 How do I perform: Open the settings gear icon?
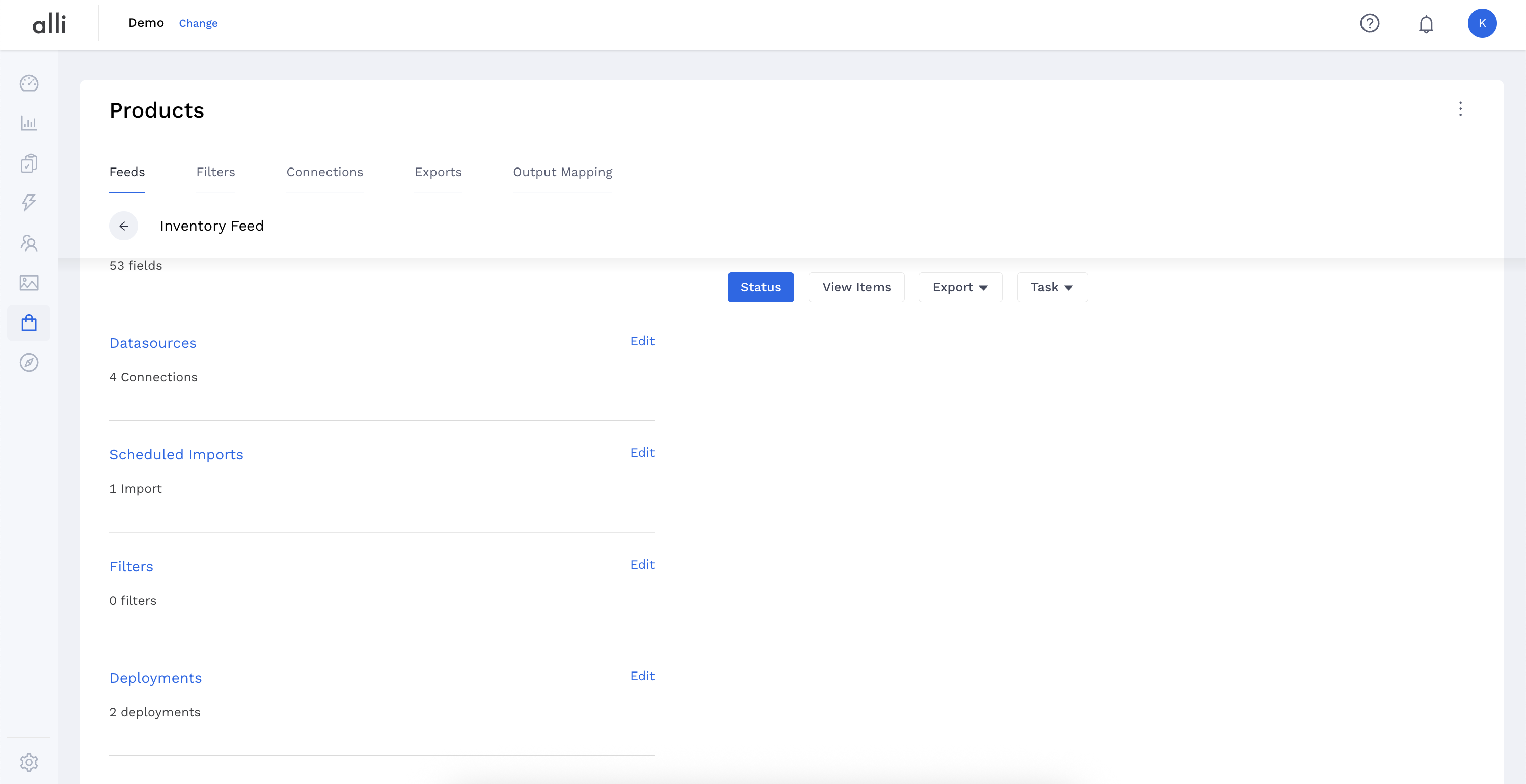28,762
